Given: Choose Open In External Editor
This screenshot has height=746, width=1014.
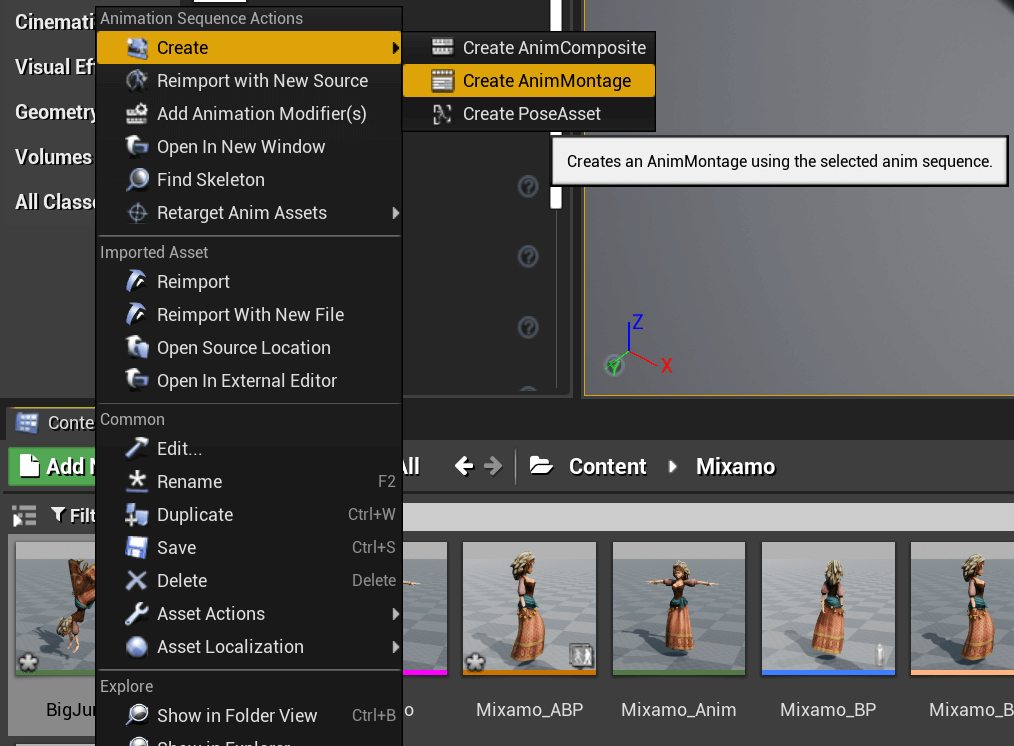Looking at the screenshot, I should [x=249, y=381].
